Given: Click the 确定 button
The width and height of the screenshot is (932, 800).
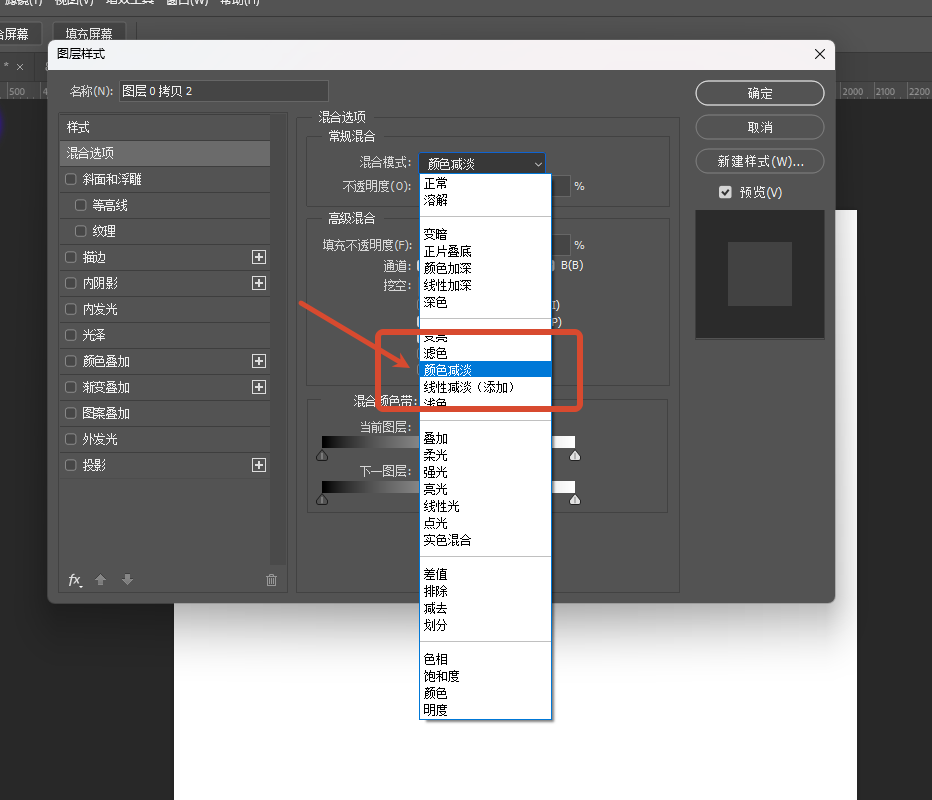Looking at the screenshot, I should pyautogui.click(x=760, y=93).
